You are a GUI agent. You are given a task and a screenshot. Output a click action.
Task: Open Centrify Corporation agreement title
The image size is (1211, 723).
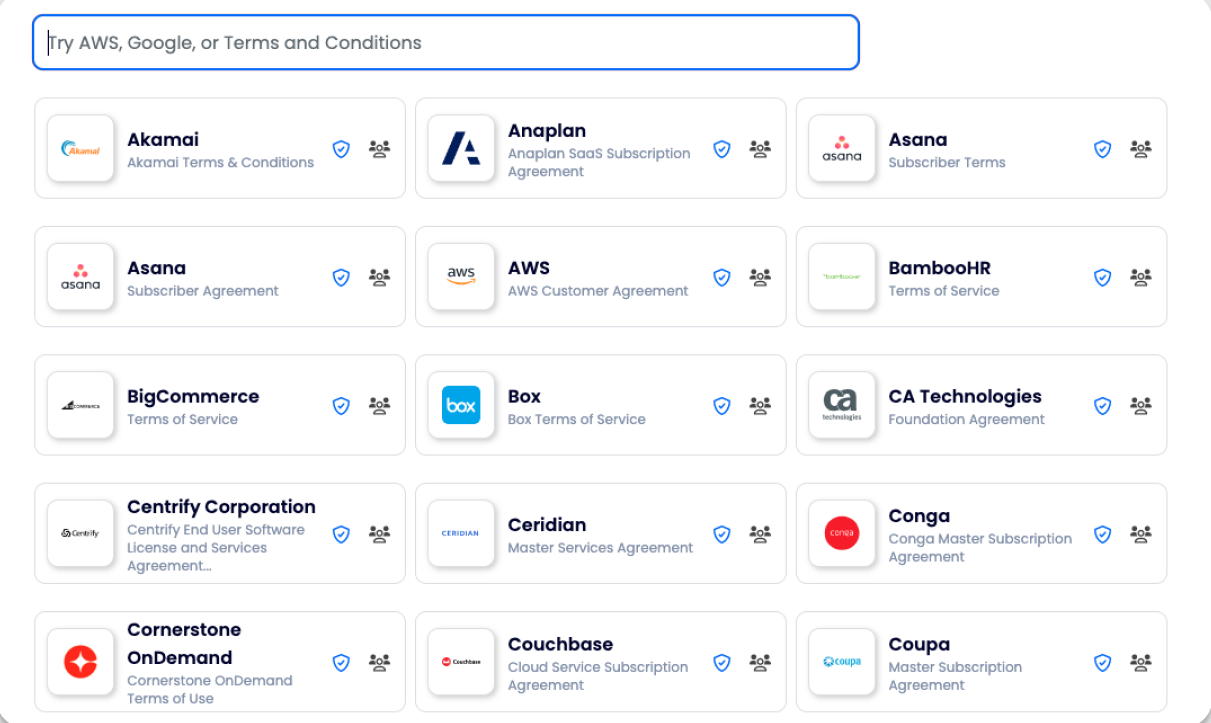tap(221, 507)
